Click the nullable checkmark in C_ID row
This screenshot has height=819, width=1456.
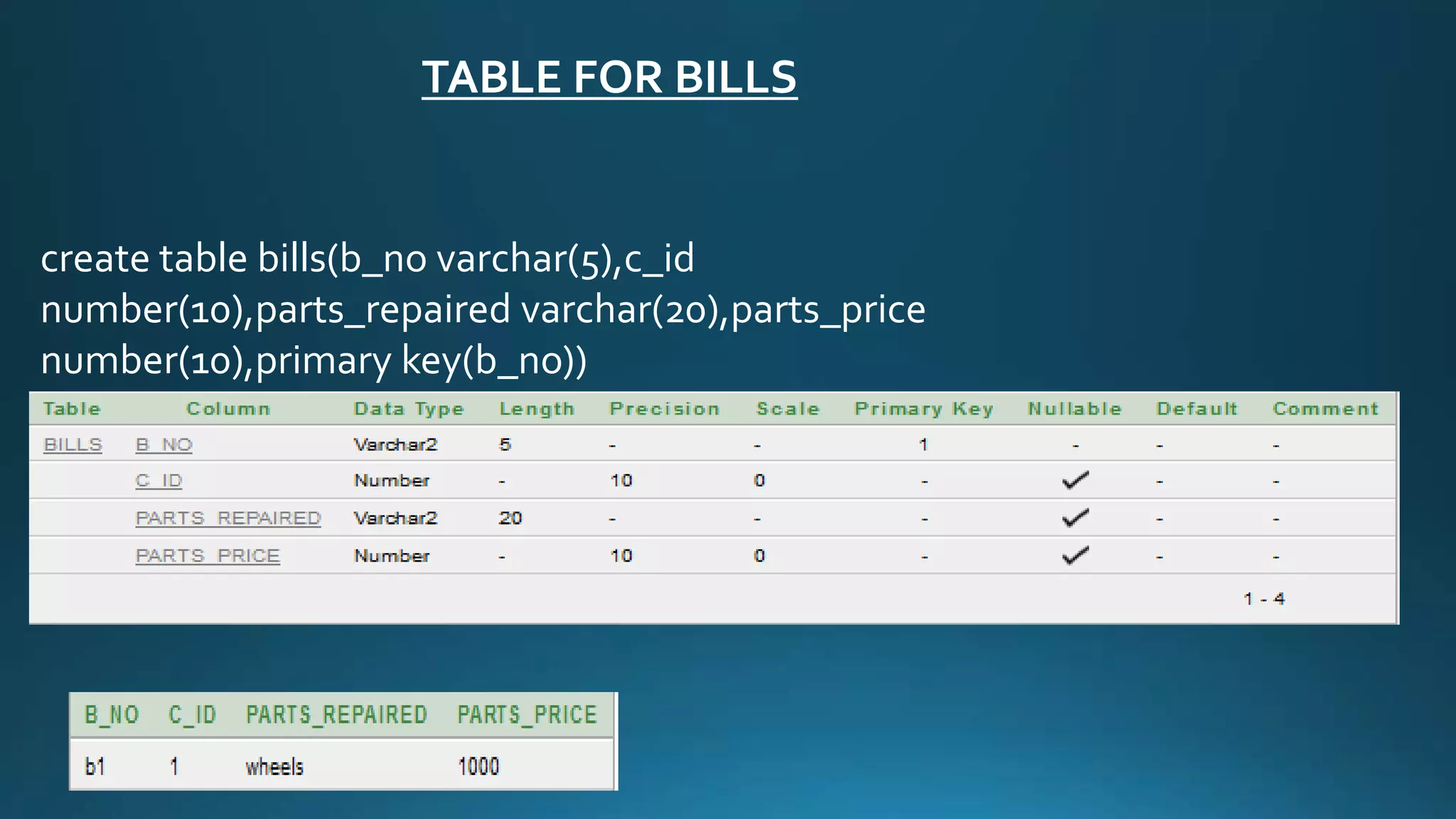1075,481
